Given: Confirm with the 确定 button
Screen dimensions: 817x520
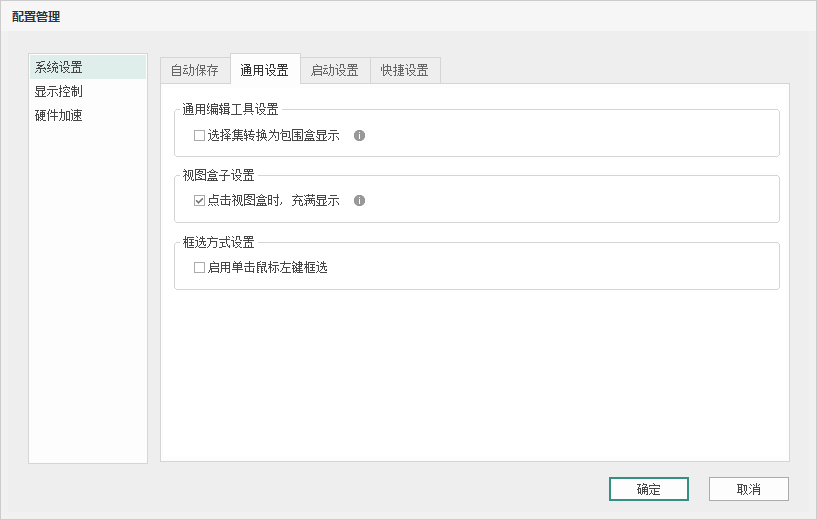Looking at the screenshot, I should [648, 489].
